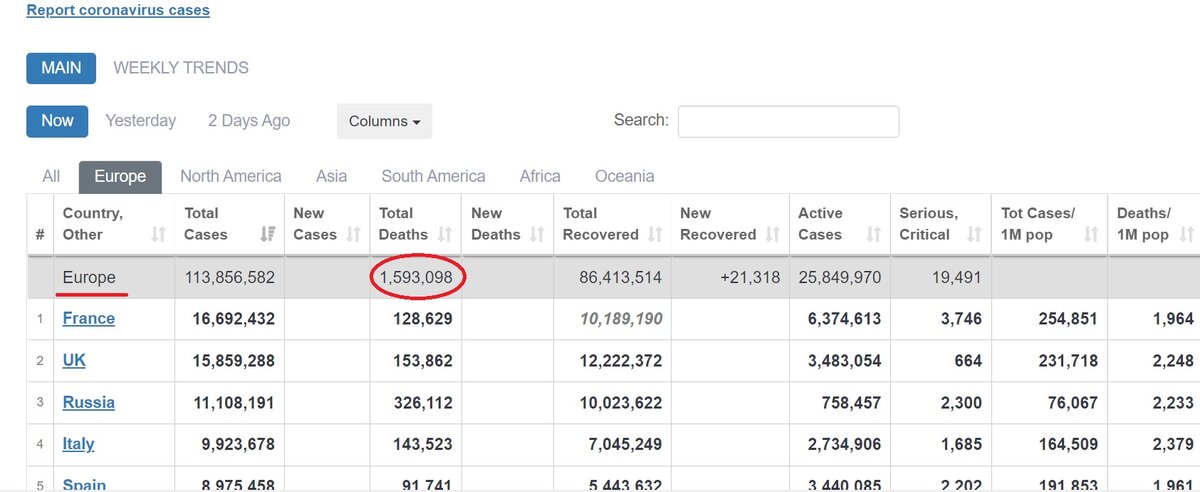Sort by Total Recovered column arrows
This screenshot has width=1200, height=492.
coord(655,234)
